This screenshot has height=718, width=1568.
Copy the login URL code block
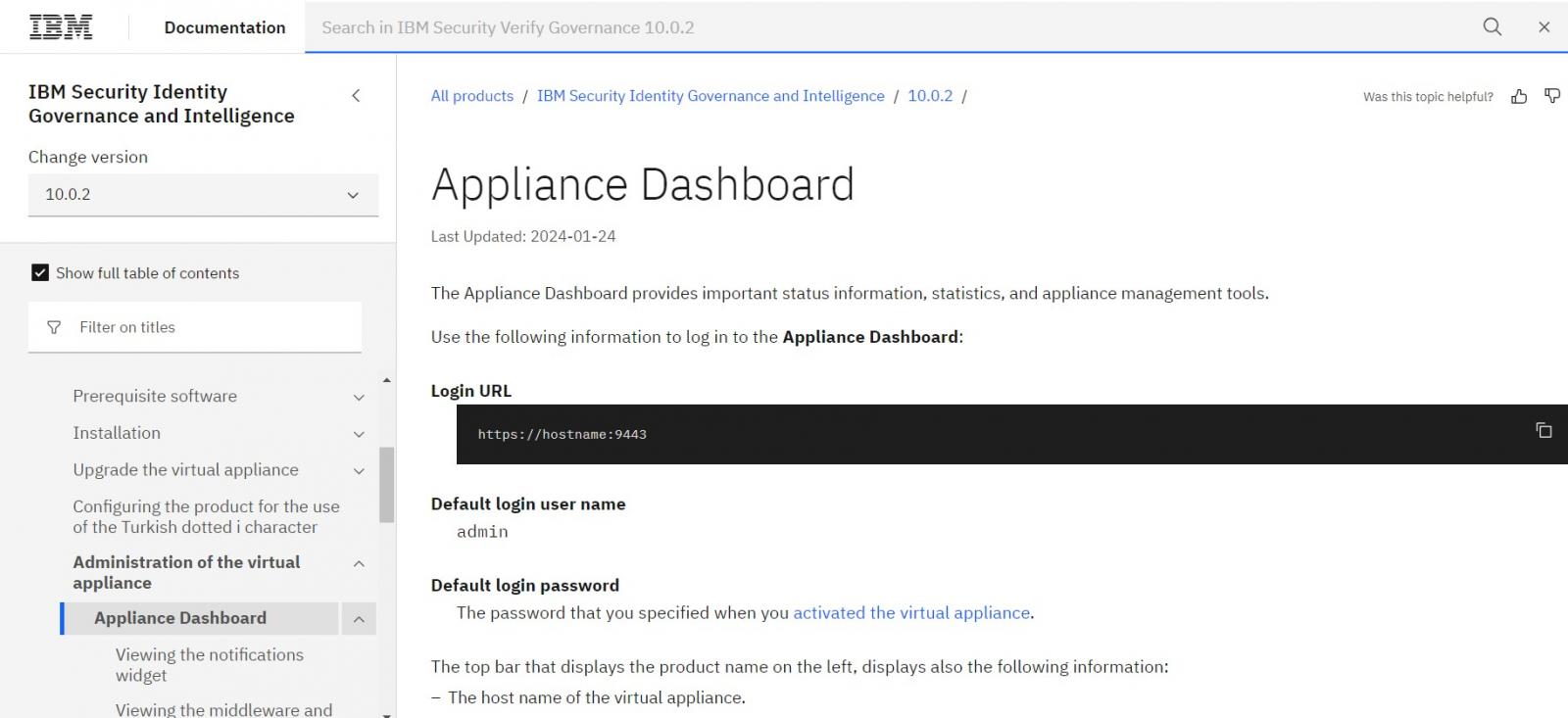pos(1543,431)
